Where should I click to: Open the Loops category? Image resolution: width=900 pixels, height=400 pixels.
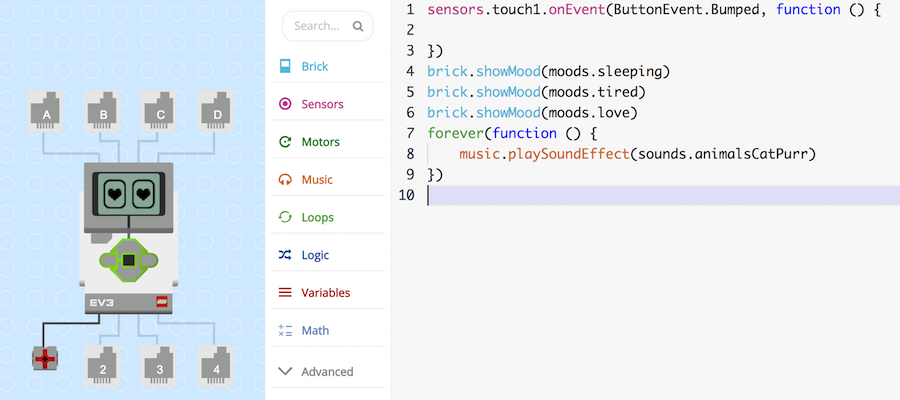click(x=328, y=218)
